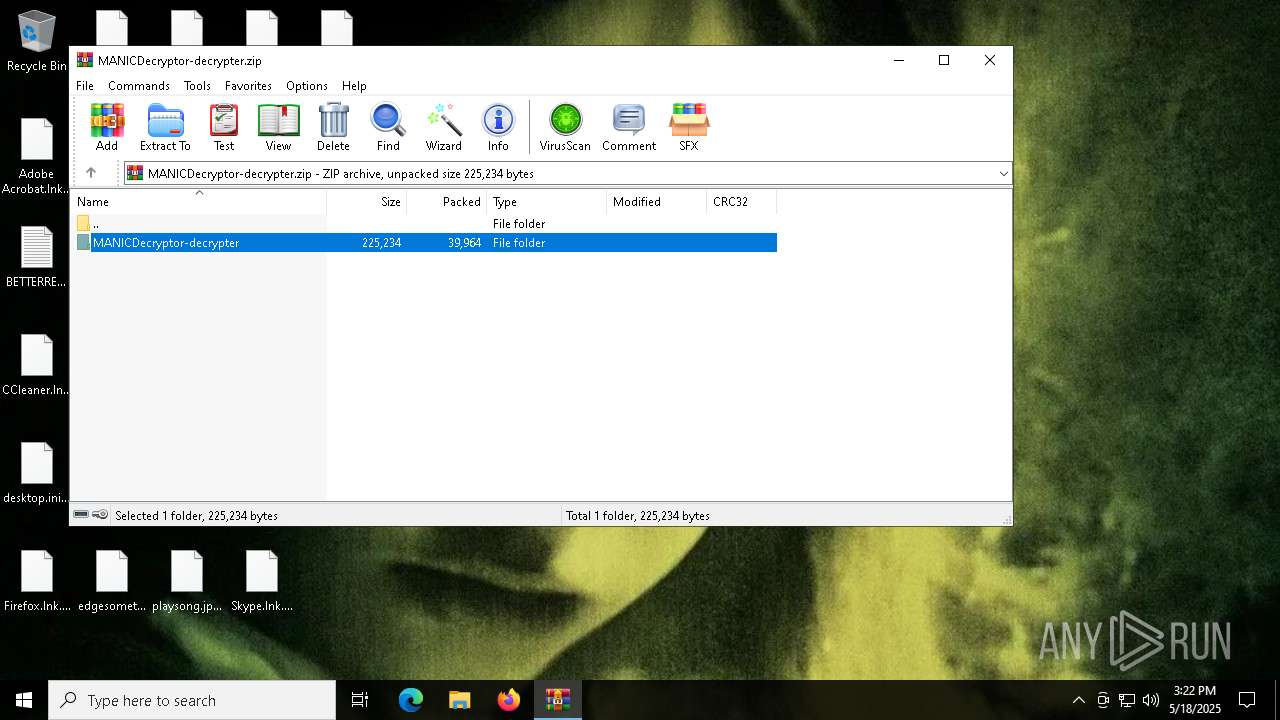Click 'Selected 1 folder, 225,234 bytes' status text
The height and width of the screenshot is (720, 1280).
(x=196, y=516)
